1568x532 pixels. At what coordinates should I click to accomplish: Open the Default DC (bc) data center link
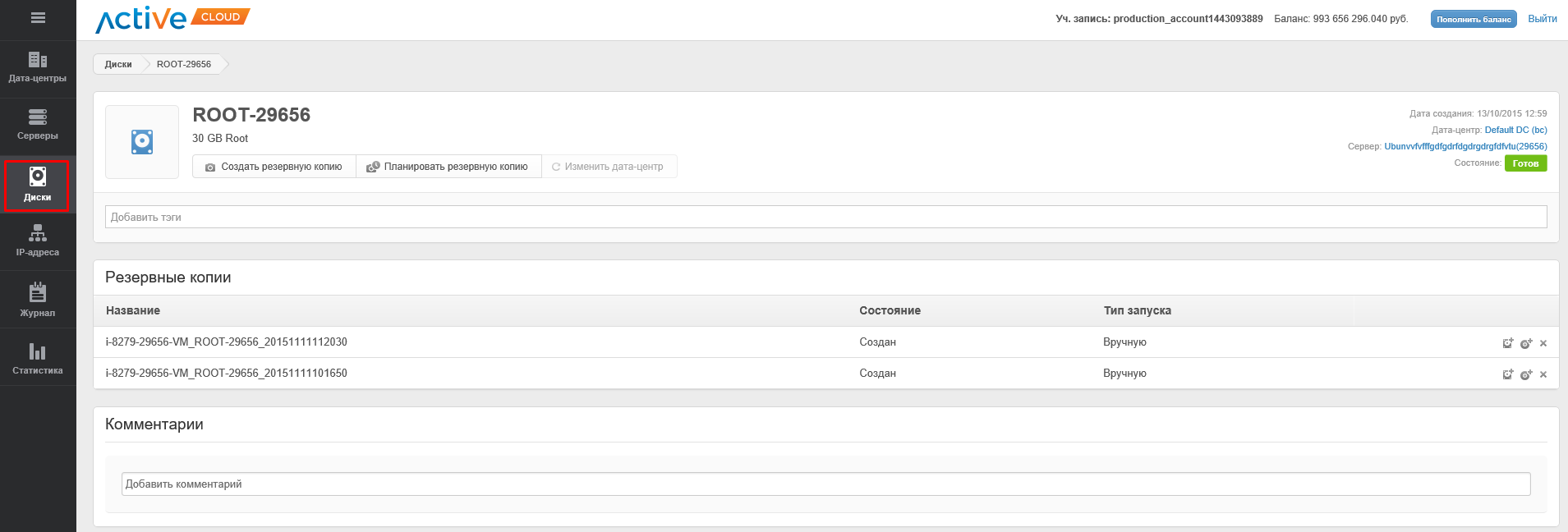coord(1515,130)
